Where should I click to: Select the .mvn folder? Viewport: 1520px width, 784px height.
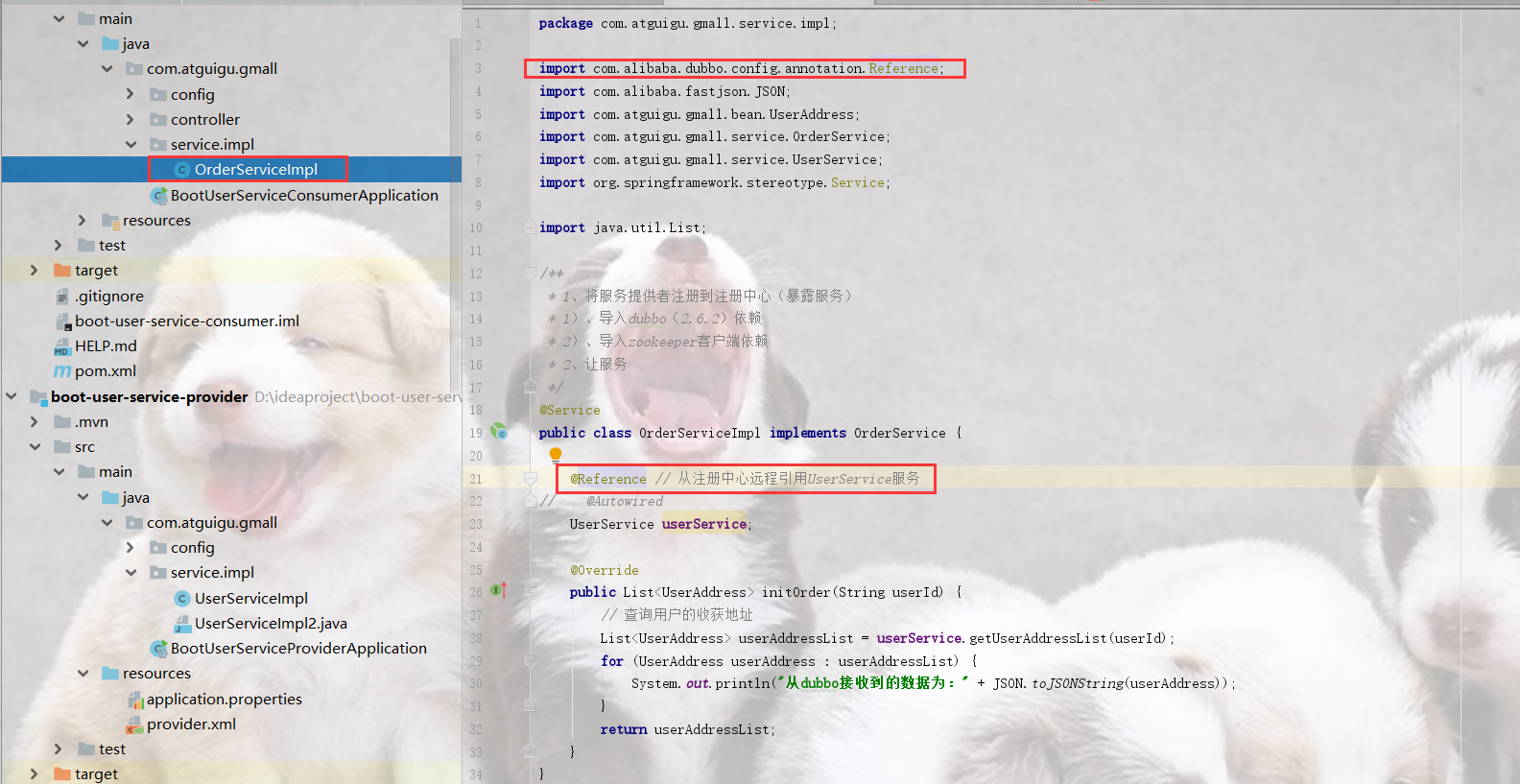pos(91,422)
